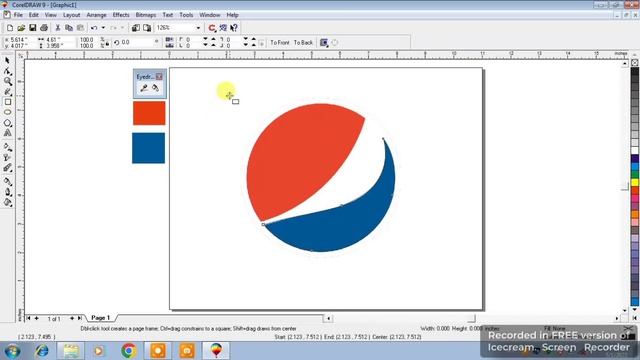
Task: Toggle the mirror buttons on property bar
Action: (169, 42)
